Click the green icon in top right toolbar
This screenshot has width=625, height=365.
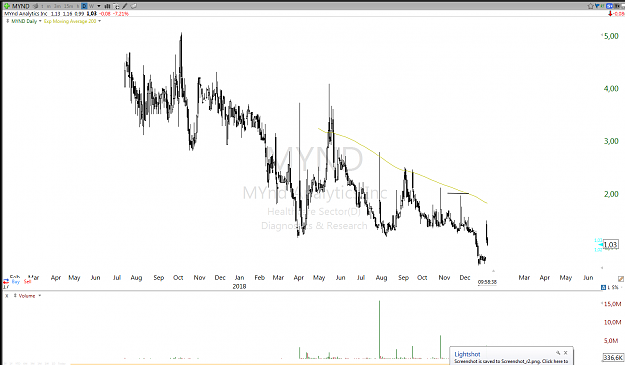pyautogui.click(x=602, y=6)
